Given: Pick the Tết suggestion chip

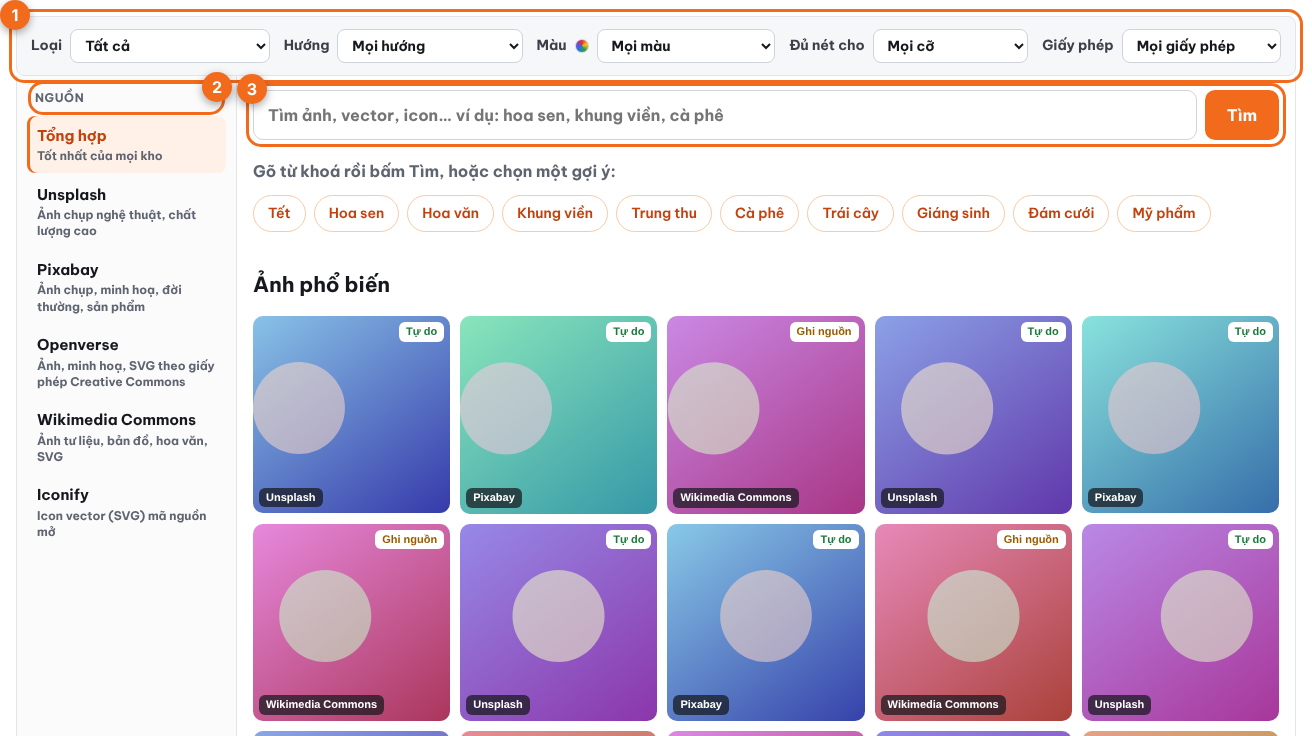Looking at the screenshot, I should pos(279,213).
